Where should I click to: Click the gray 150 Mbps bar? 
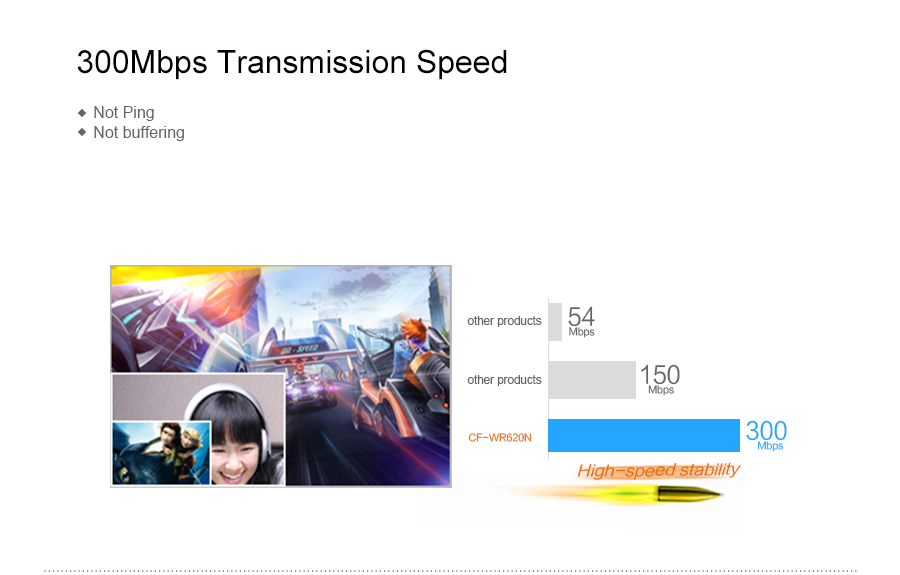pyautogui.click(x=592, y=380)
